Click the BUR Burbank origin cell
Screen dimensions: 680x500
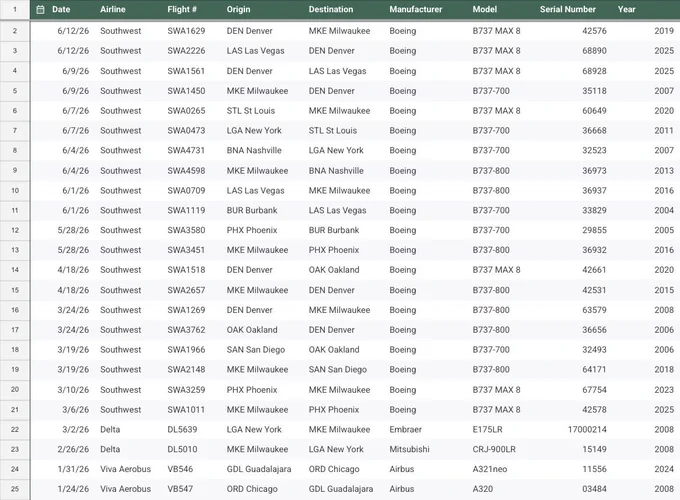tap(252, 210)
